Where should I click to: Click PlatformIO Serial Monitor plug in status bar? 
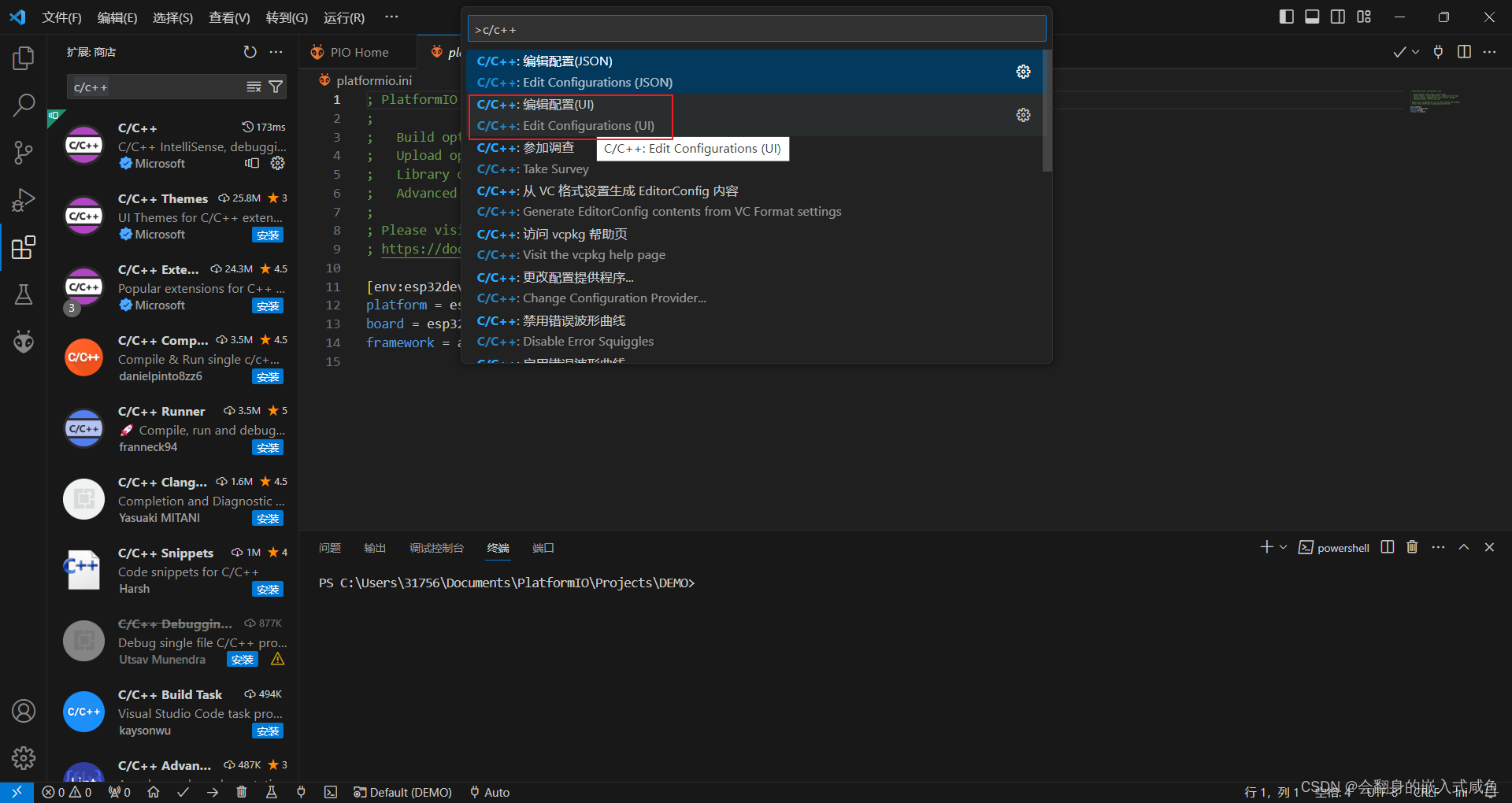pos(301,792)
